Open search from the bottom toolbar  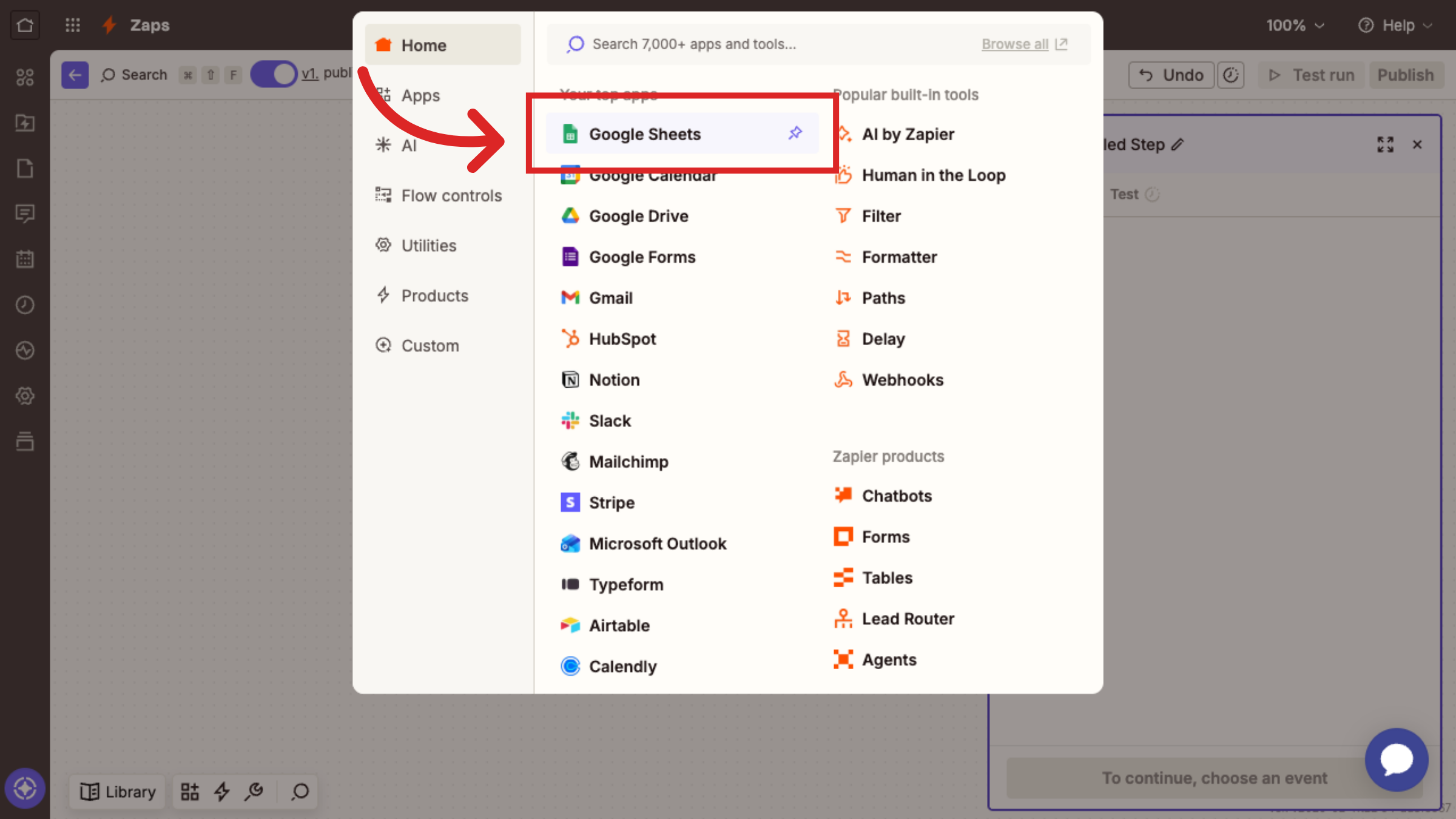click(x=298, y=791)
